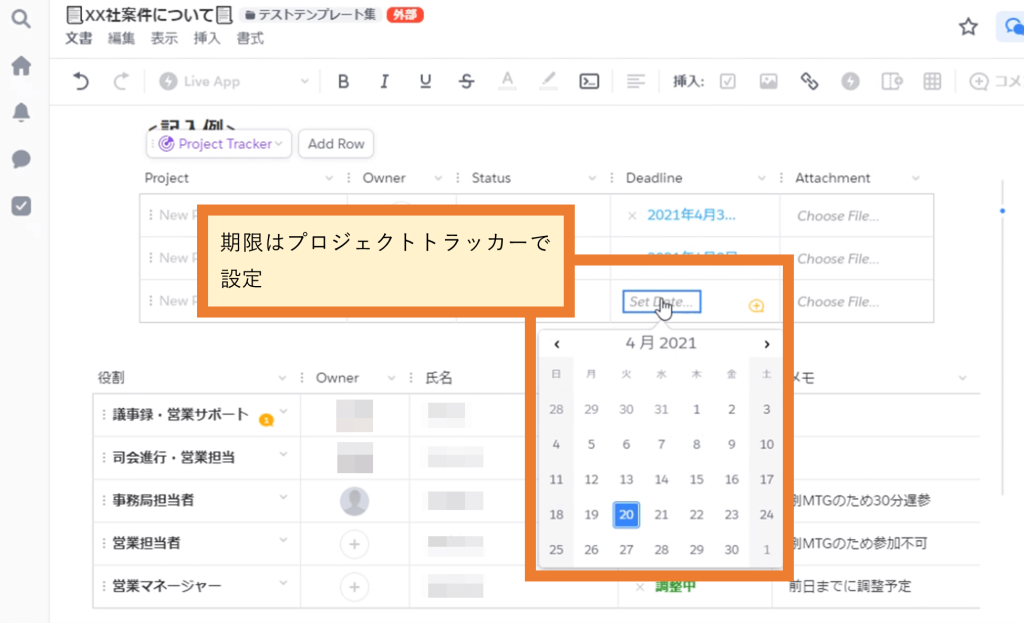This screenshot has width=1024, height=623.
Task: Click the Set Date input field
Action: click(x=662, y=302)
